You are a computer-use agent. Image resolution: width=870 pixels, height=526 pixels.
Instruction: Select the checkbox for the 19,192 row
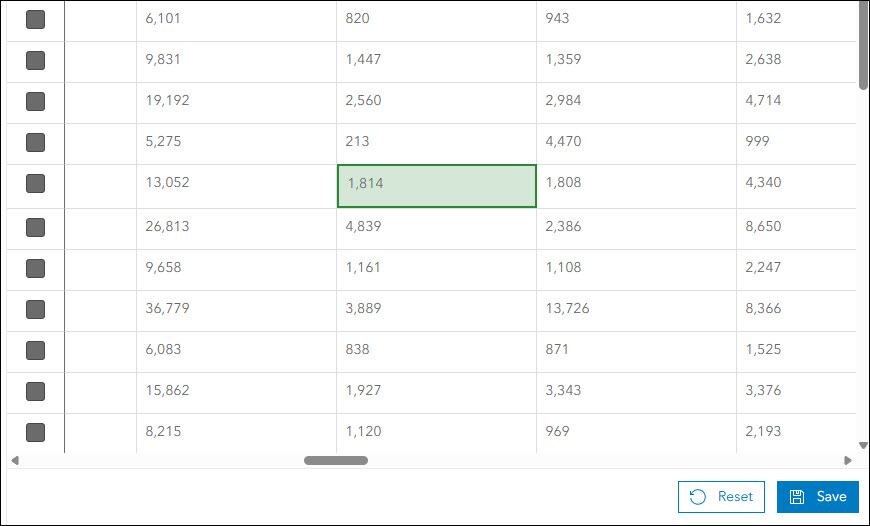(35, 101)
